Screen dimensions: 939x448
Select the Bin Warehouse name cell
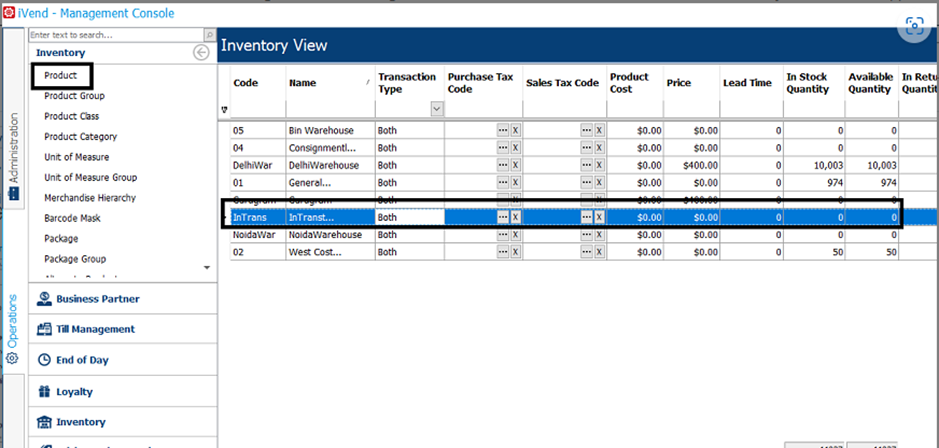coord(331,131)
